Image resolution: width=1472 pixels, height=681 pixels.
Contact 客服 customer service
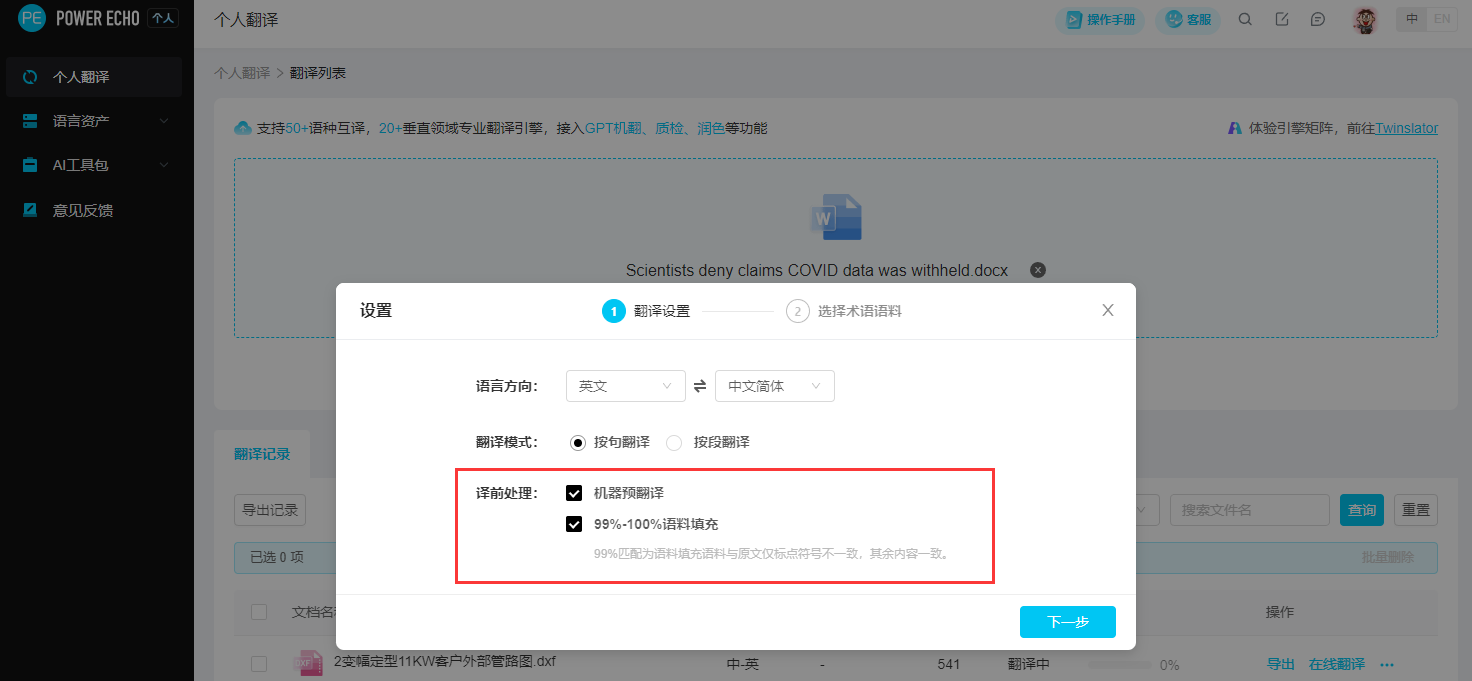[x=1188, y=19]
